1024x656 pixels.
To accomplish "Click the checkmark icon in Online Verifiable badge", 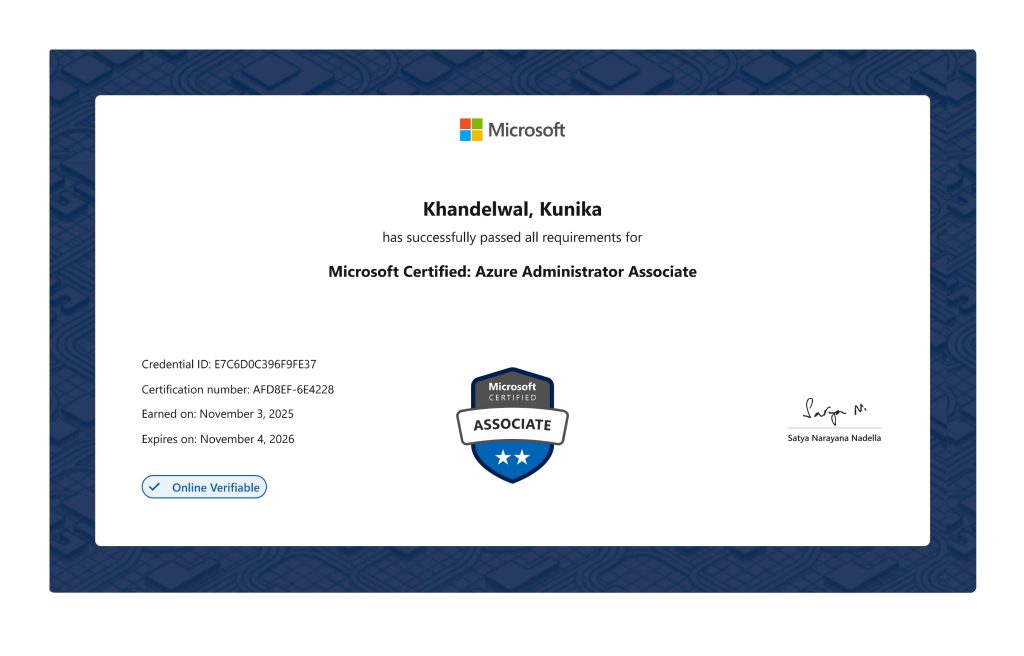I will pos(155,488).
